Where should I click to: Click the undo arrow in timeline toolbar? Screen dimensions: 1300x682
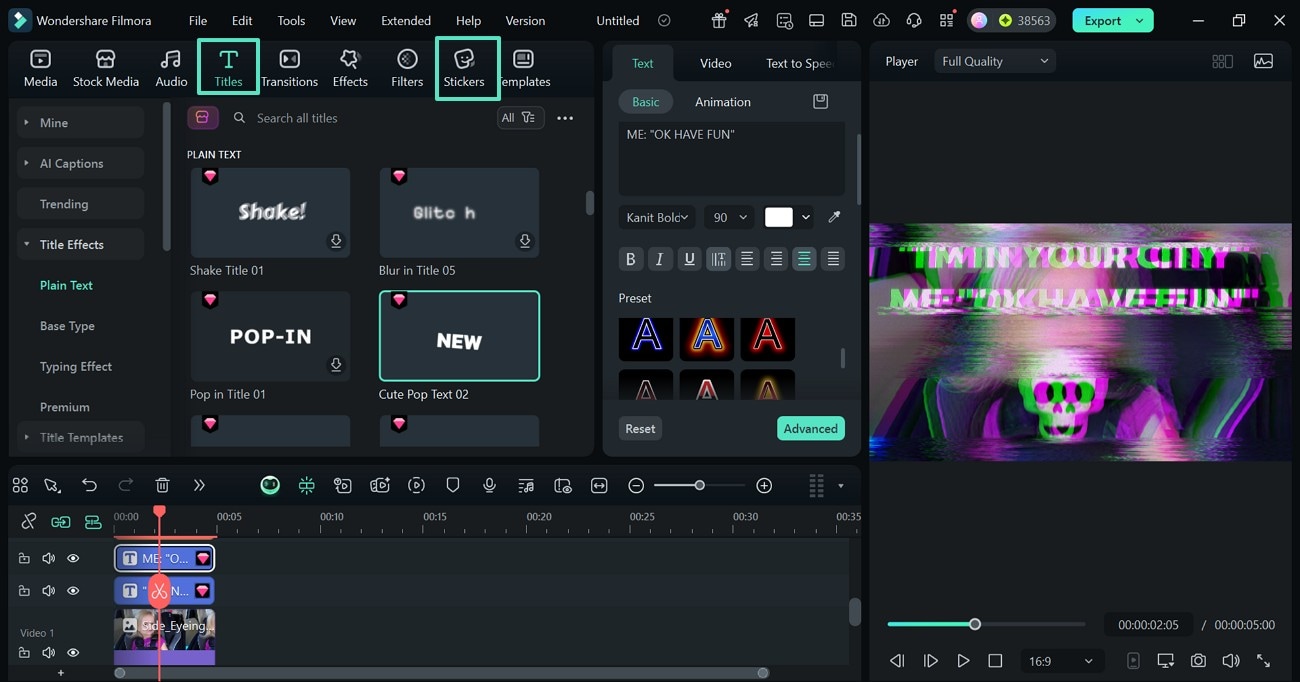(89, 485)
